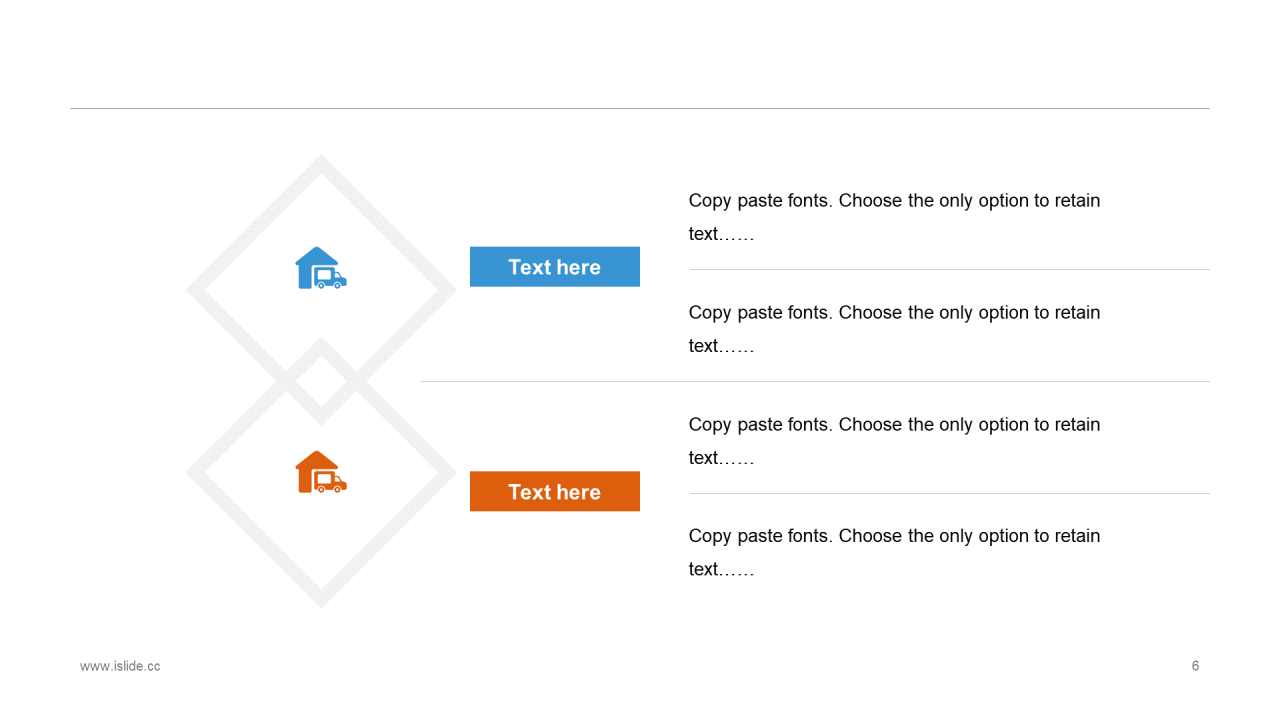Click the word text…… in the first paragraph
1280x720 pixels.
click(721, 234)
